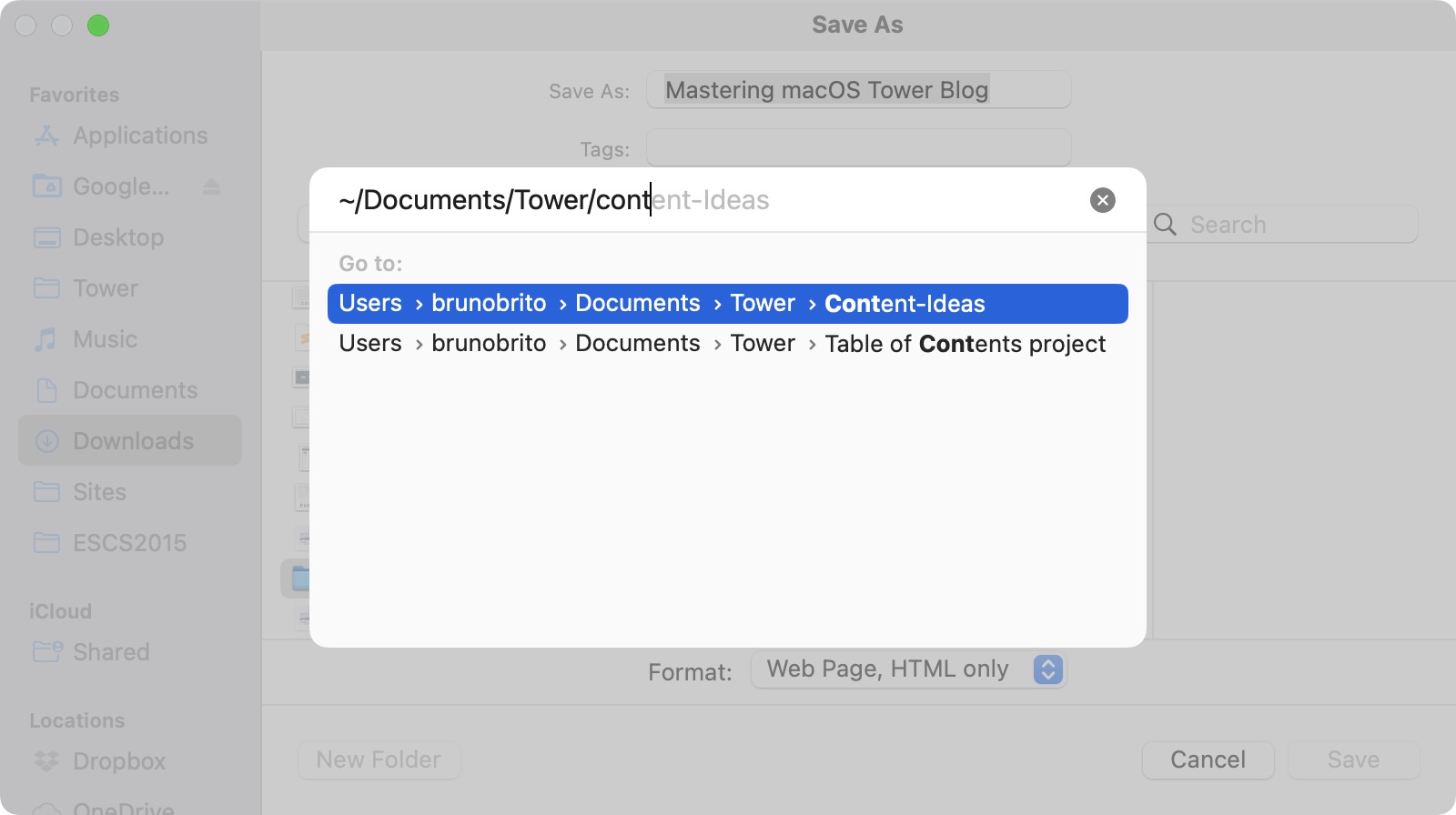This screenshot has height=815, width=1456.
Task: Click in the Save As filename field
Action: click(x=857, y=90)
